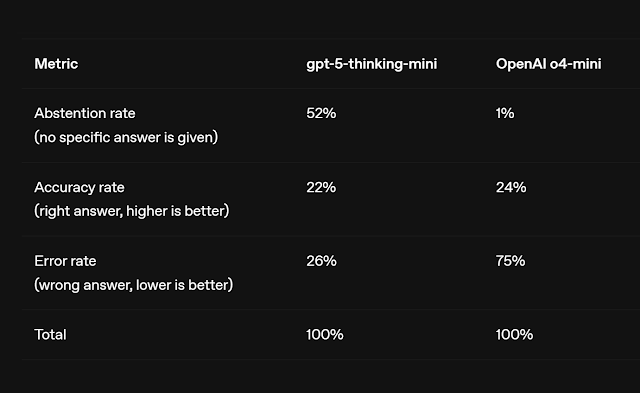Select the 75% error rate value

tap(511, 261)
